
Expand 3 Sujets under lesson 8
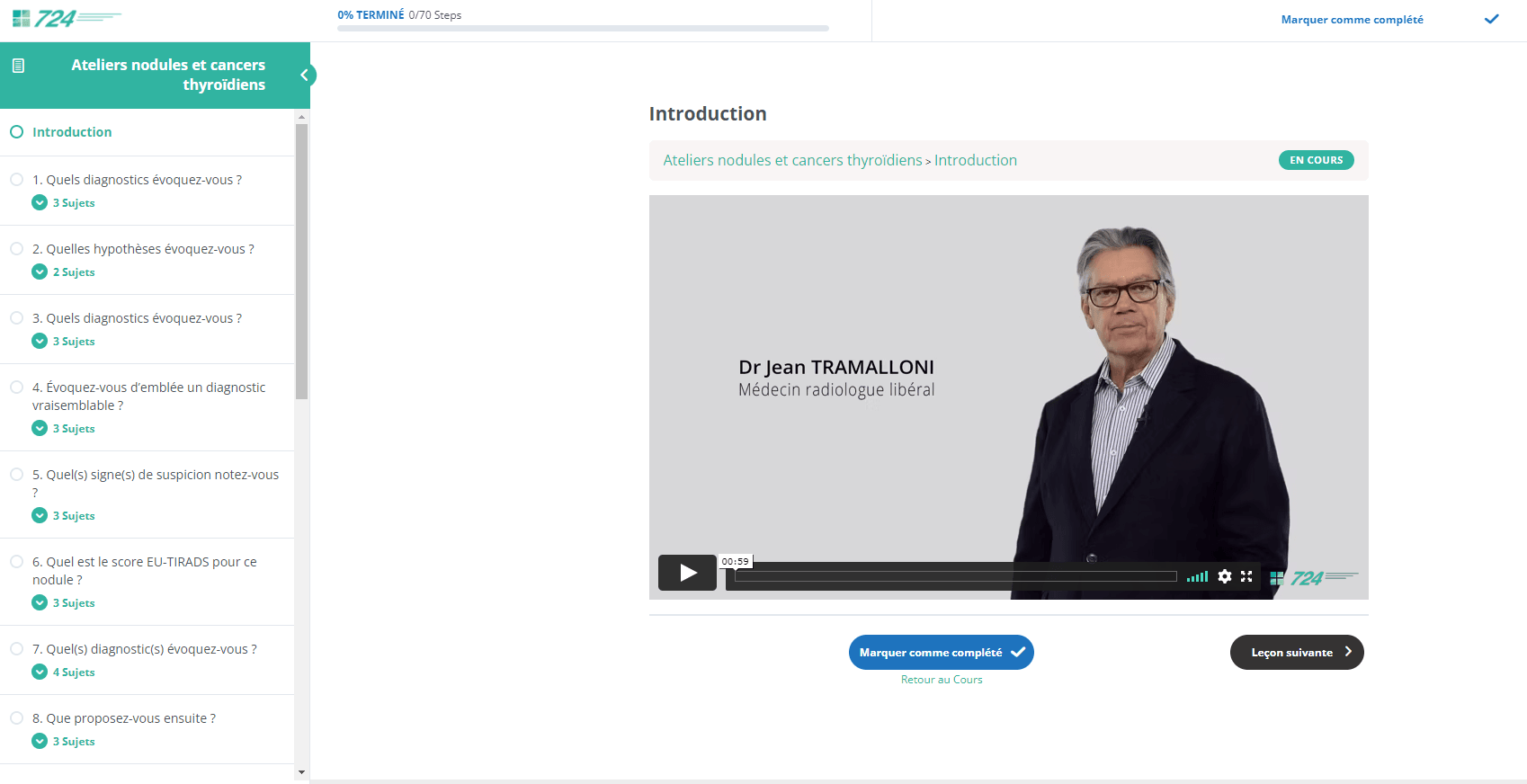tap(63, 742)
